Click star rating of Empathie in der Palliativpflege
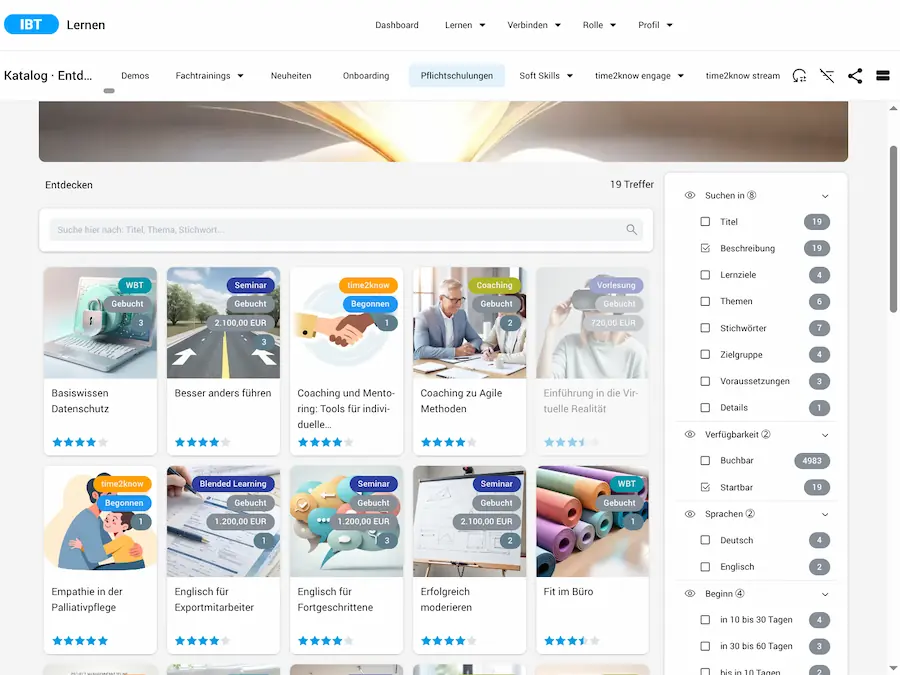 (80, 641)
